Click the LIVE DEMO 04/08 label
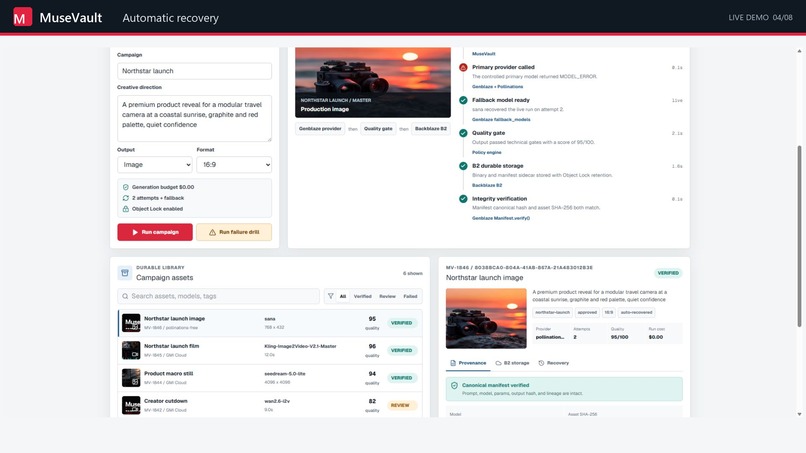Viewport: 806px width, 453px height. 760,17
